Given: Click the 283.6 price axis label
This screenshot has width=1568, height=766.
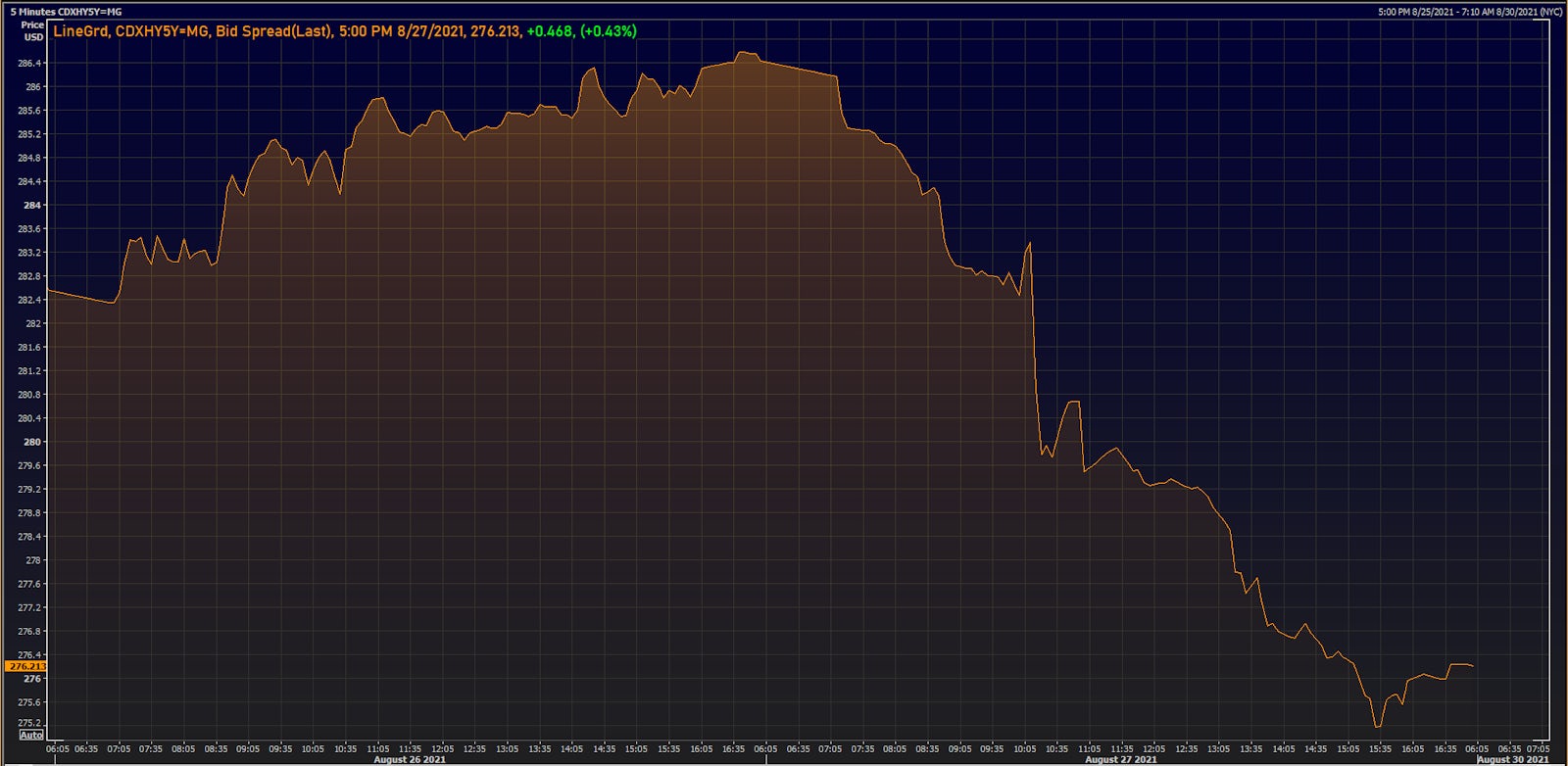Looking at the screenshot, I should (x=29, y=229).
